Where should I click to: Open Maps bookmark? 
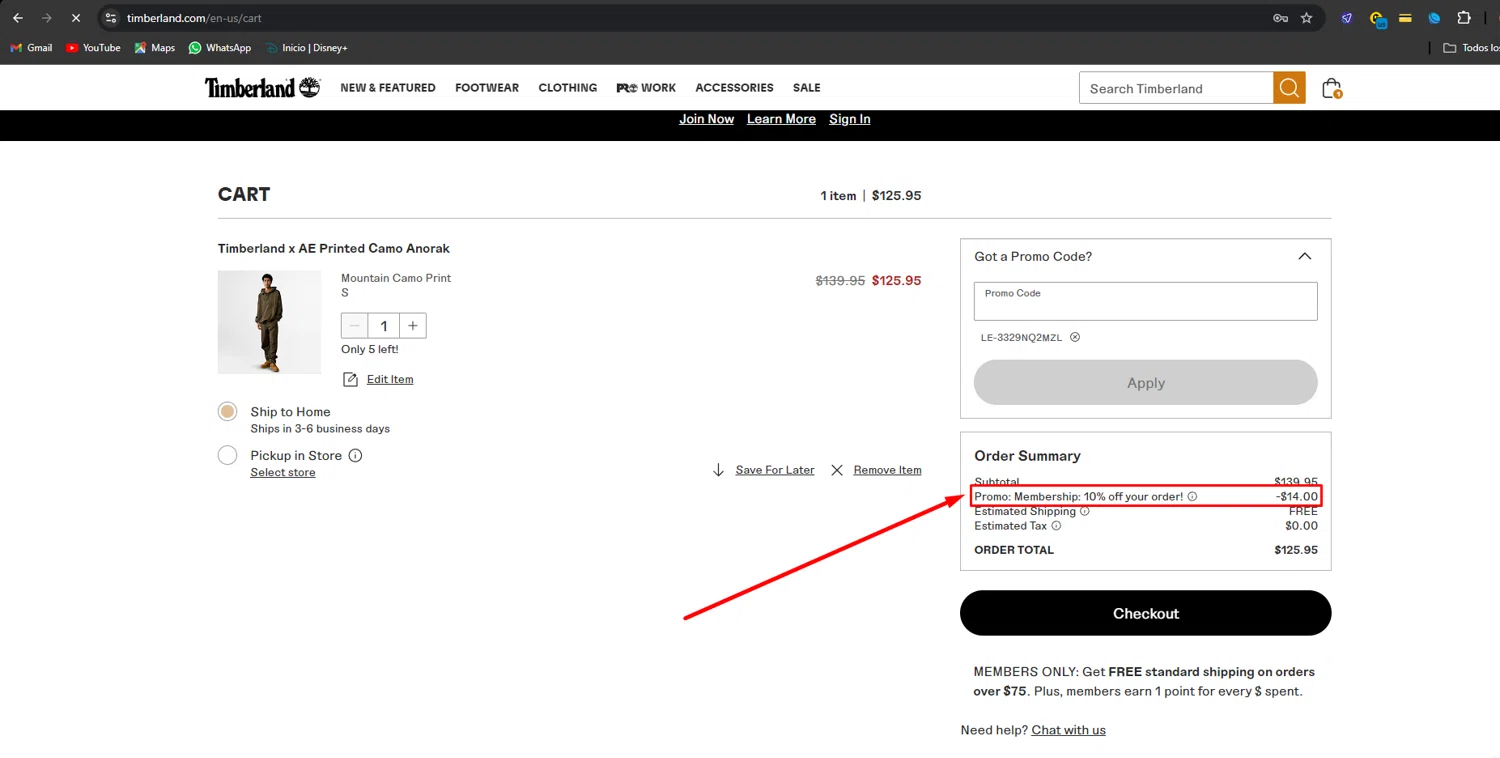(155, 47)
